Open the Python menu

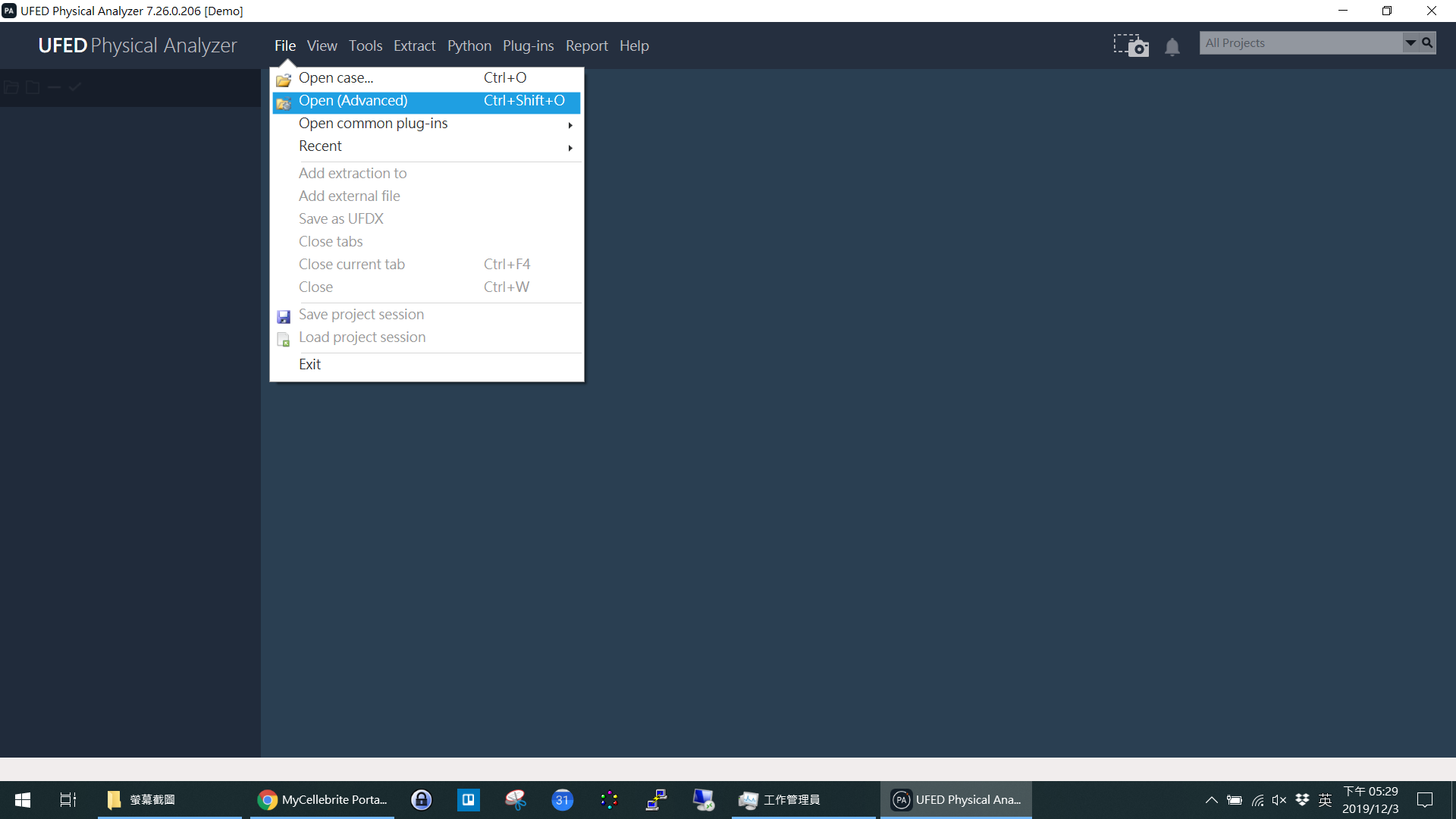[x=469, y=45]
